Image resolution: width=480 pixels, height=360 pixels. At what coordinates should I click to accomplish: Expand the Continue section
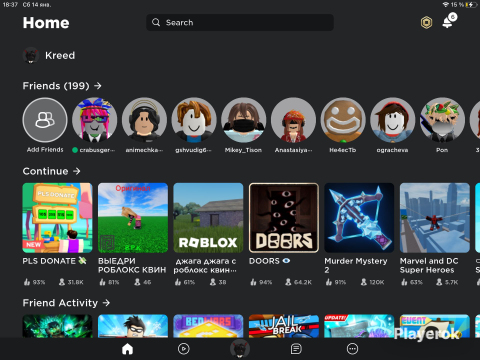[x=51, y=171]
